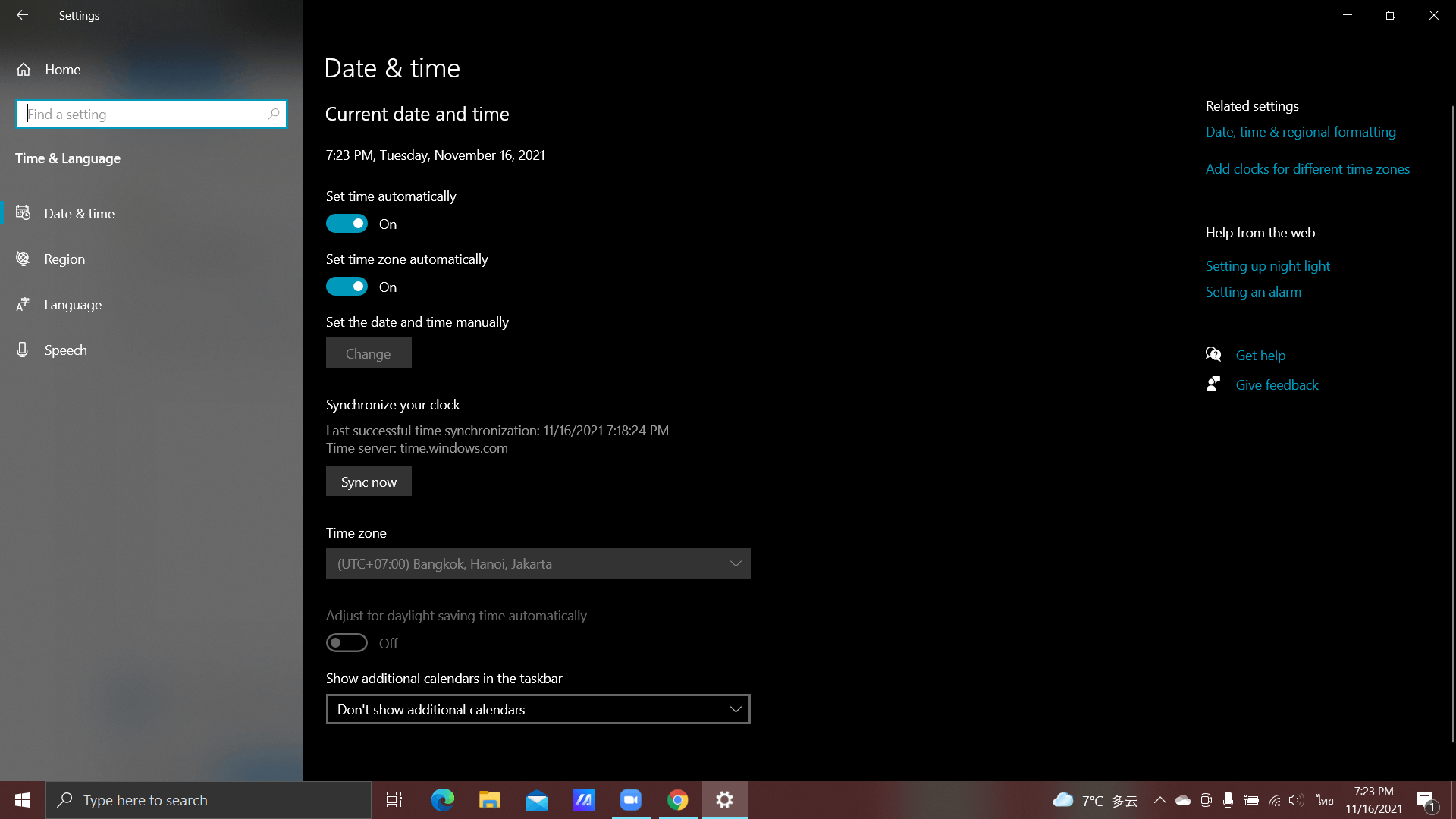Viewport: 1456px width, 819px height.
Task: Click the back arrow in Settings
Action: [22, 15]
